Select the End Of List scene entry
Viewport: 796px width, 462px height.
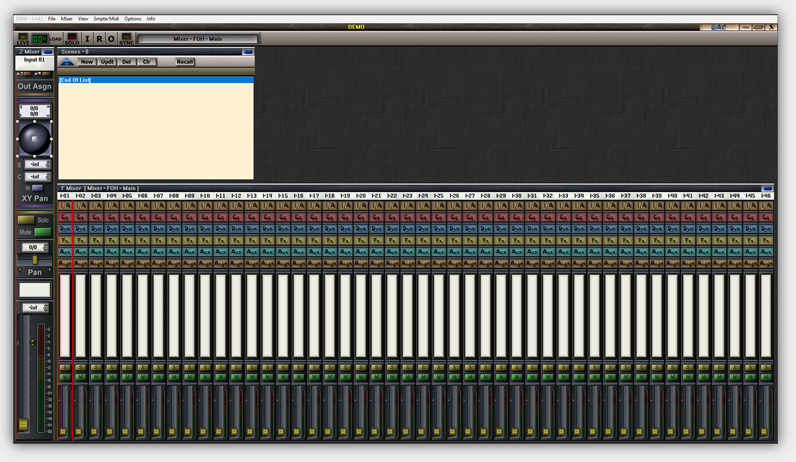75,80
